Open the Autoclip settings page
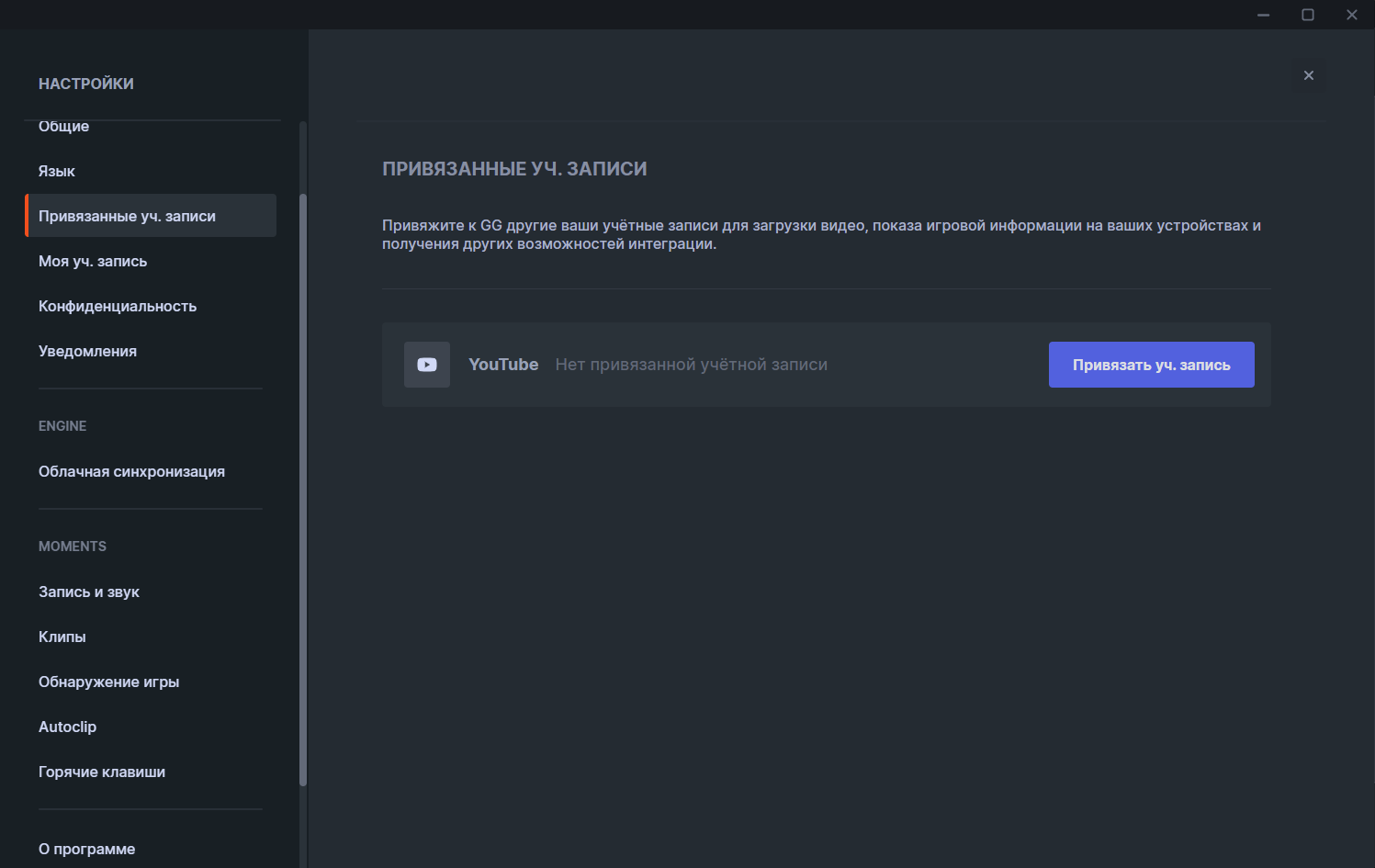The width and height of the screenshot is (1375, 868). pos(67,727)
